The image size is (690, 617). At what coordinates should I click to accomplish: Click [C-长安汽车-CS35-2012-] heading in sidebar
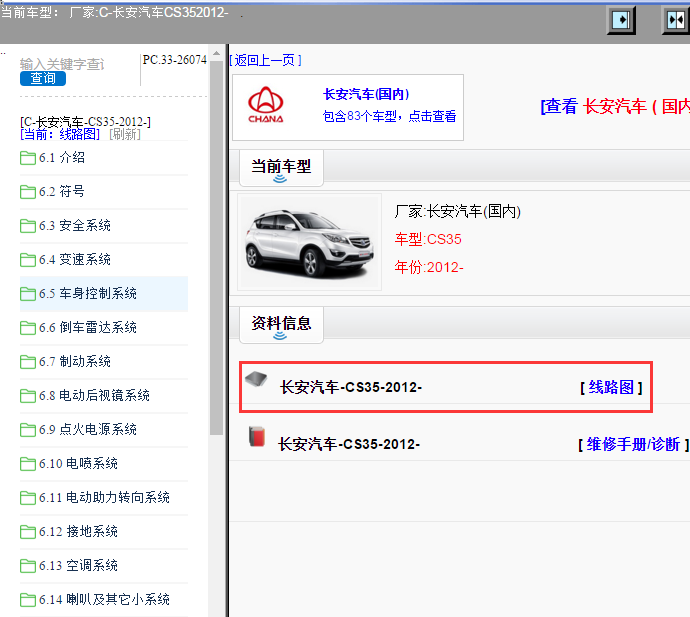85,121
